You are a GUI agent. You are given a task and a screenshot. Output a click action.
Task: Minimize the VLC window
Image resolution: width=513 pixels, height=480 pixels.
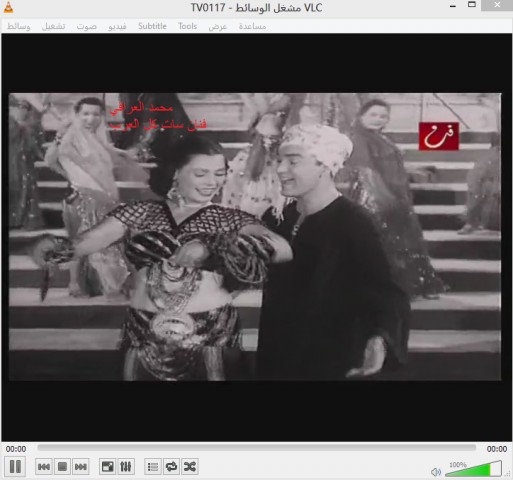point(453,6)
